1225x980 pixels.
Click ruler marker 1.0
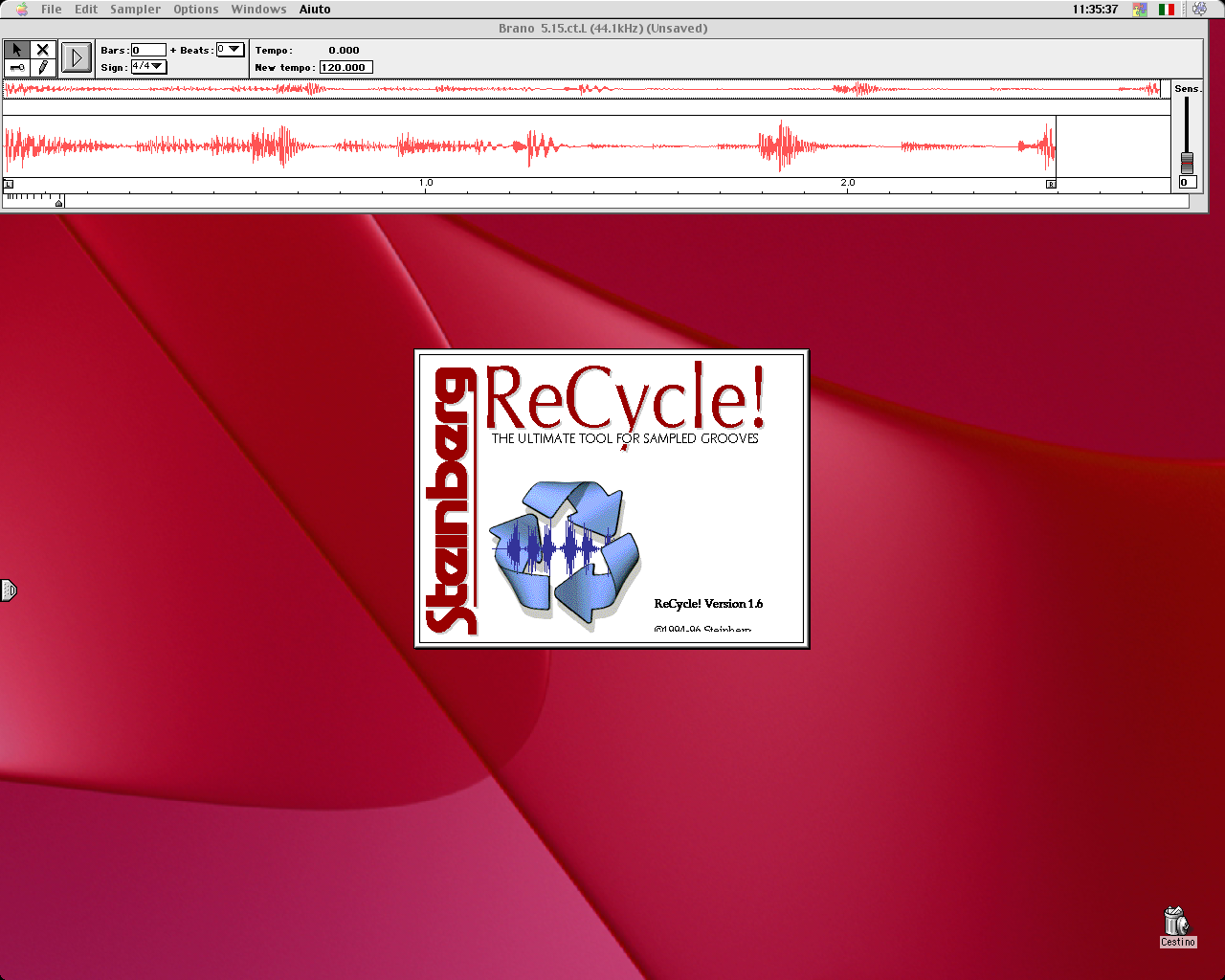pos(426,183)
